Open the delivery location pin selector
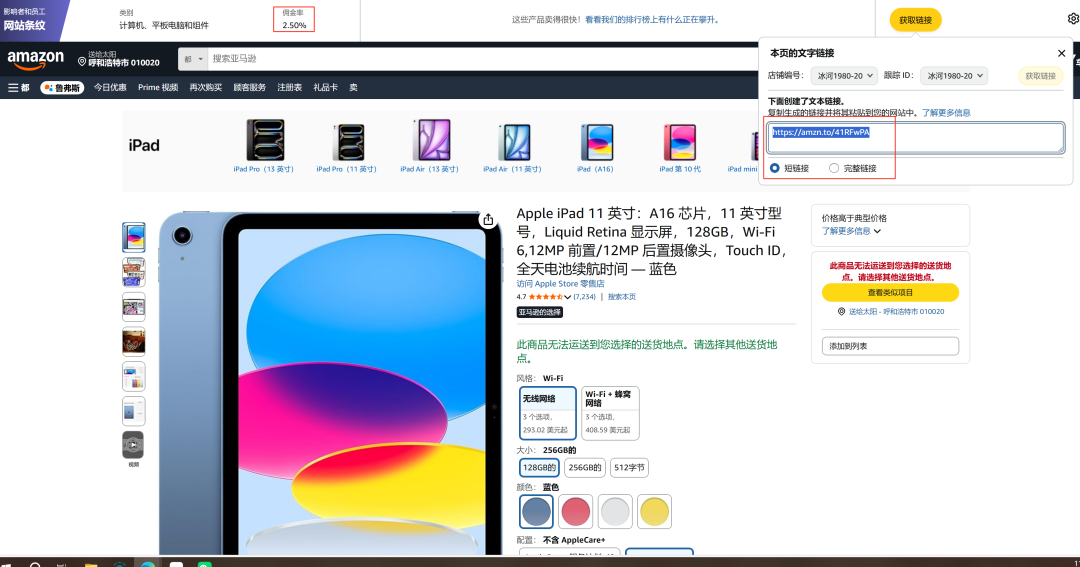Screen dimensions: 1080x567 tap(118, 59)
